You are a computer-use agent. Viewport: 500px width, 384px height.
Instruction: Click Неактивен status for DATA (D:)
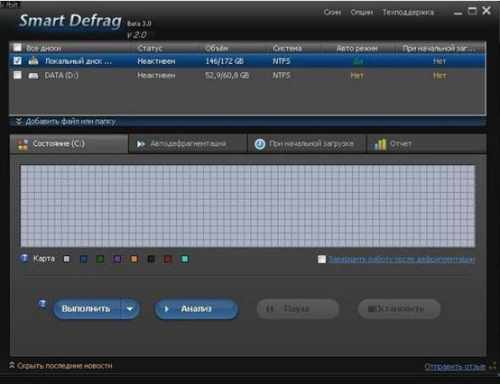coord(156,76)
